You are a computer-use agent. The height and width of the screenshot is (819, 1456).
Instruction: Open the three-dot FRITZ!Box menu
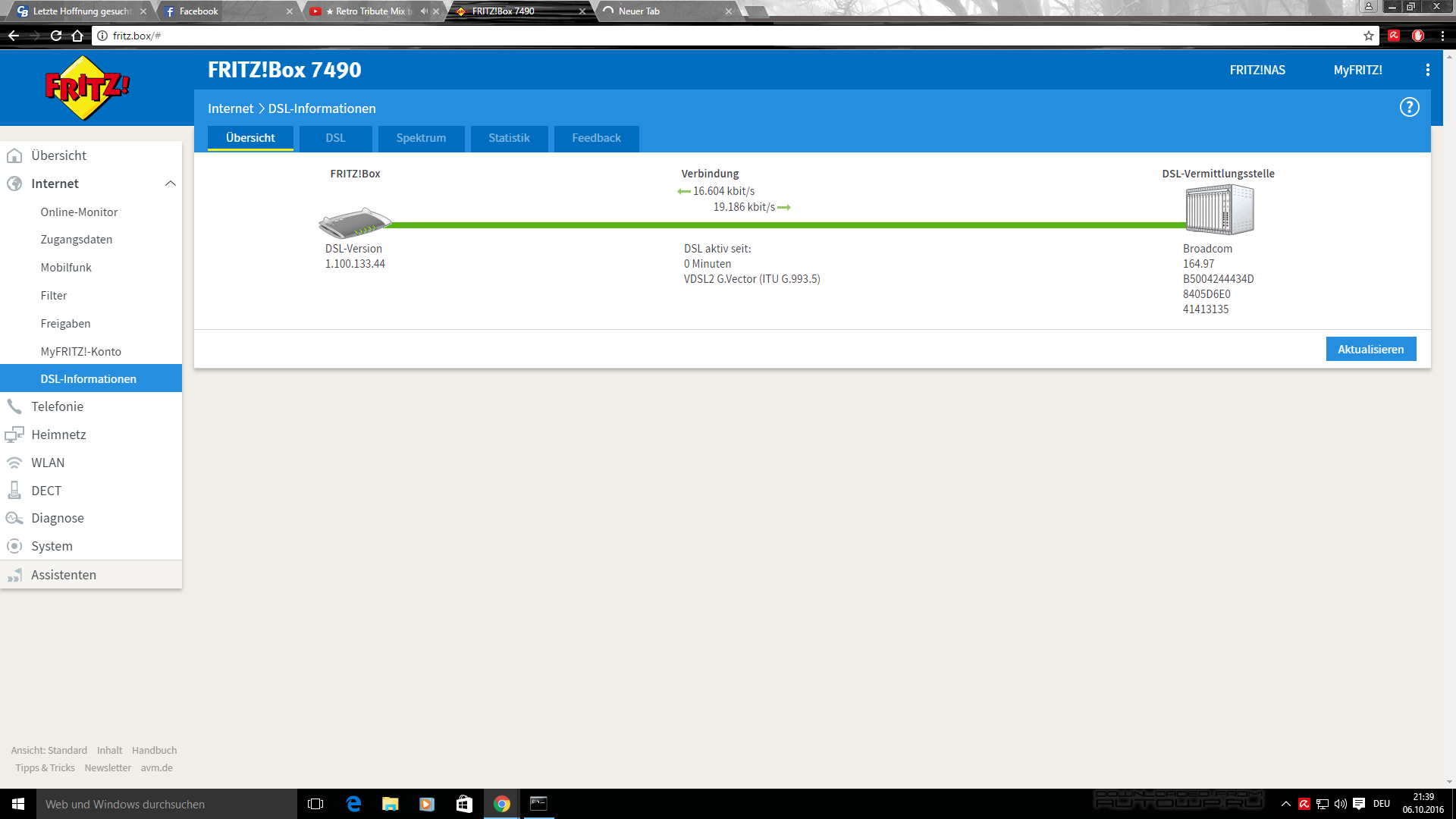tap(1427, 70)
